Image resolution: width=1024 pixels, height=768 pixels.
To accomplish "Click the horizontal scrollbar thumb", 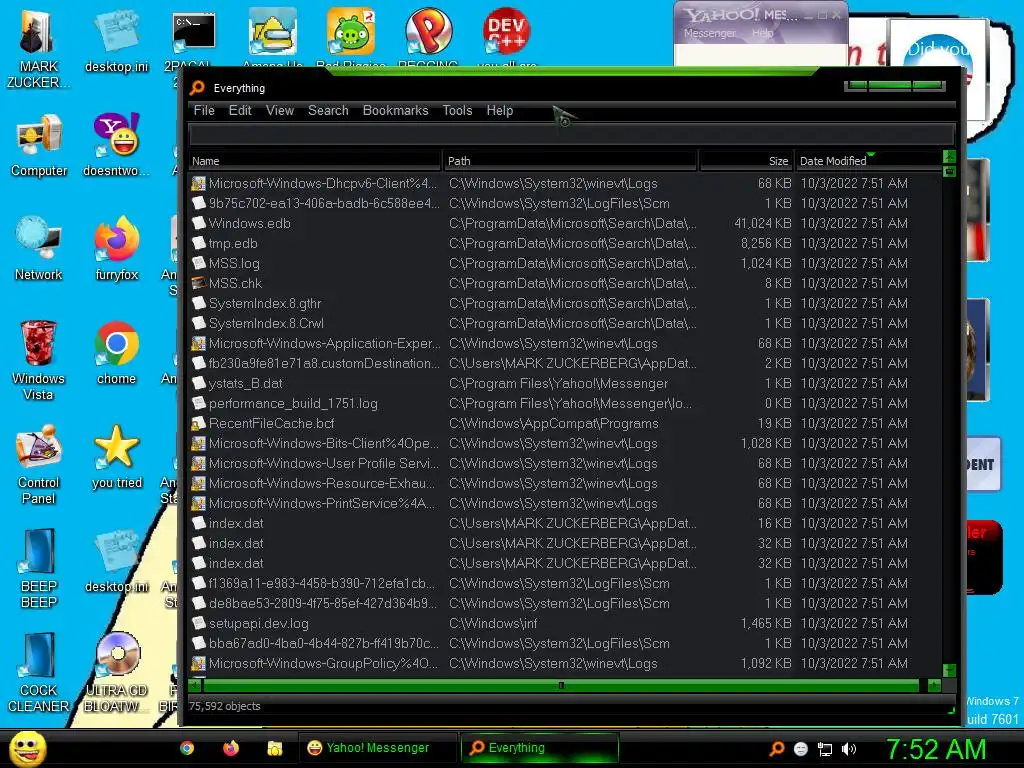I will [x=561, y=686].
